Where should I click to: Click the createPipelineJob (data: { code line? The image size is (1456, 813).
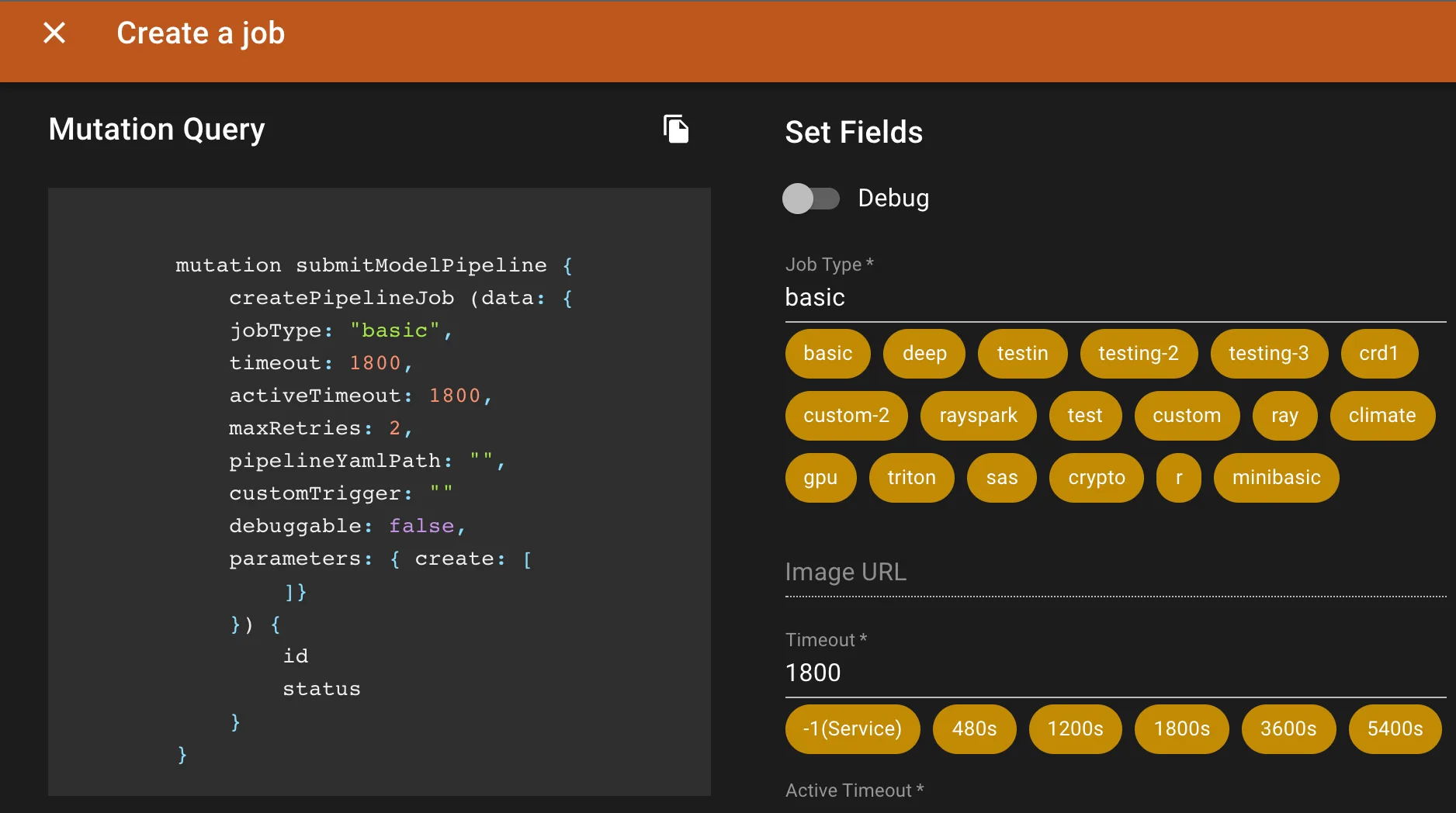pyautogui.click(x=400, y=298)
